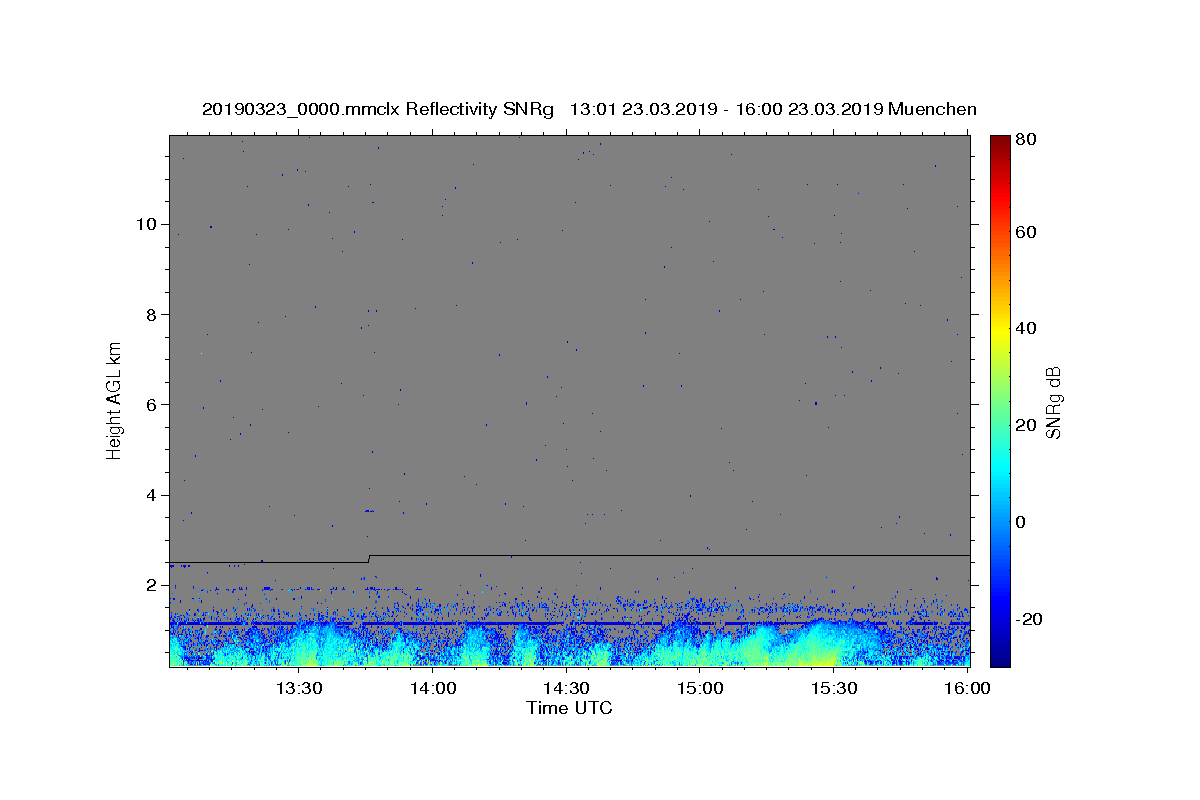The image size is (1200, 800).
Task: Click the 13:30 time tick label
Action: (298, 688)
